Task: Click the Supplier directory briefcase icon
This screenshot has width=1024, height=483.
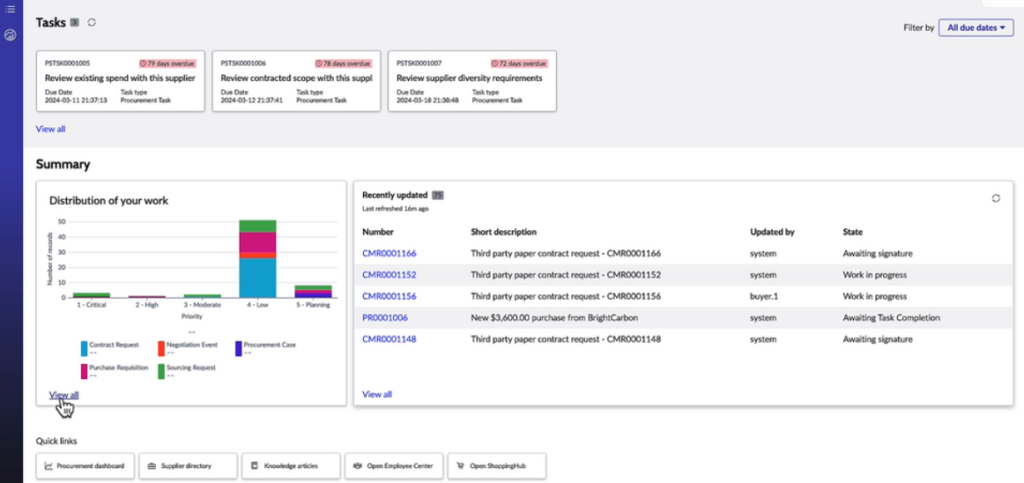Action: (x=152, y=466)
